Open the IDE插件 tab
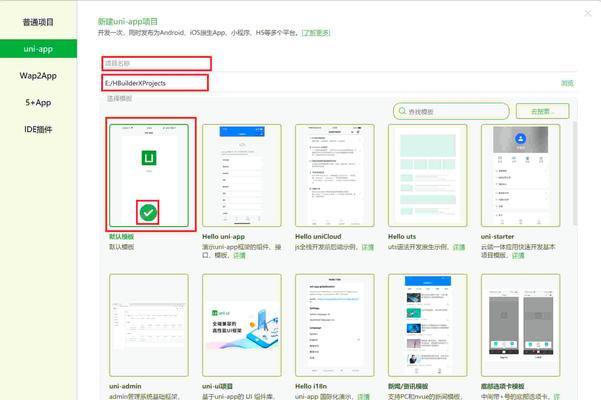 37,129
